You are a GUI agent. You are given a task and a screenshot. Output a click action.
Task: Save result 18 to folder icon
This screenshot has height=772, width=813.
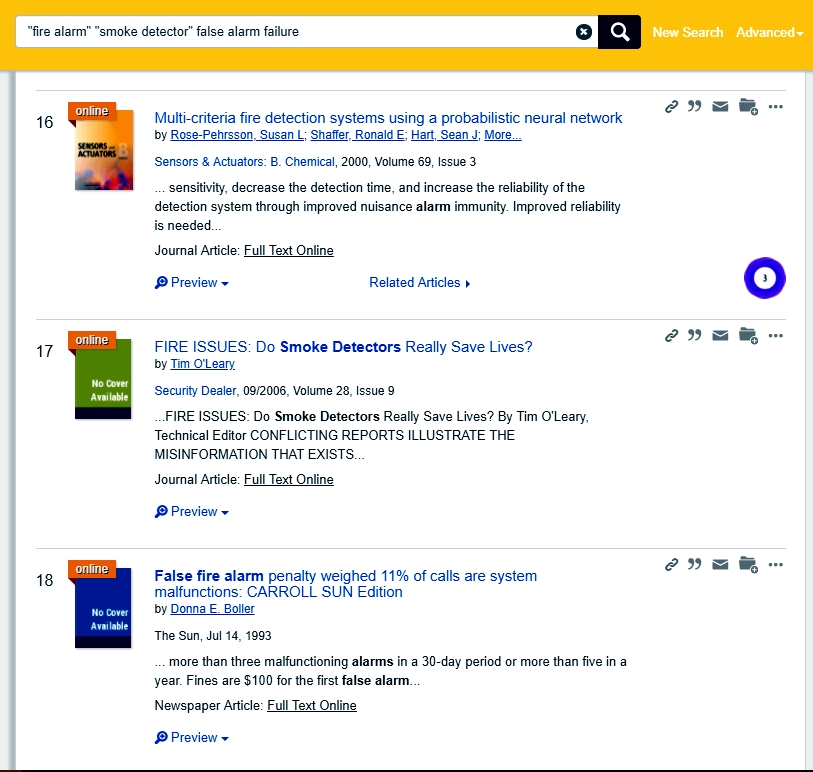coord(748,565)
